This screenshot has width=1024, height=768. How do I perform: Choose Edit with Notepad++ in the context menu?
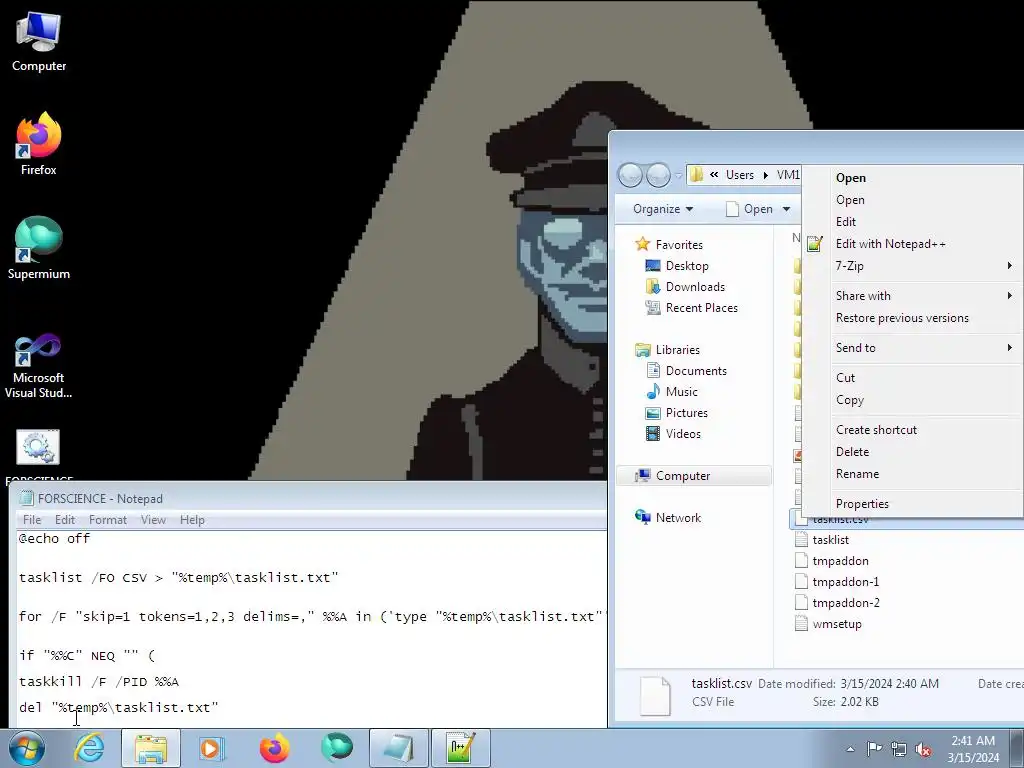pyautogui.click(x=912, y=244)
